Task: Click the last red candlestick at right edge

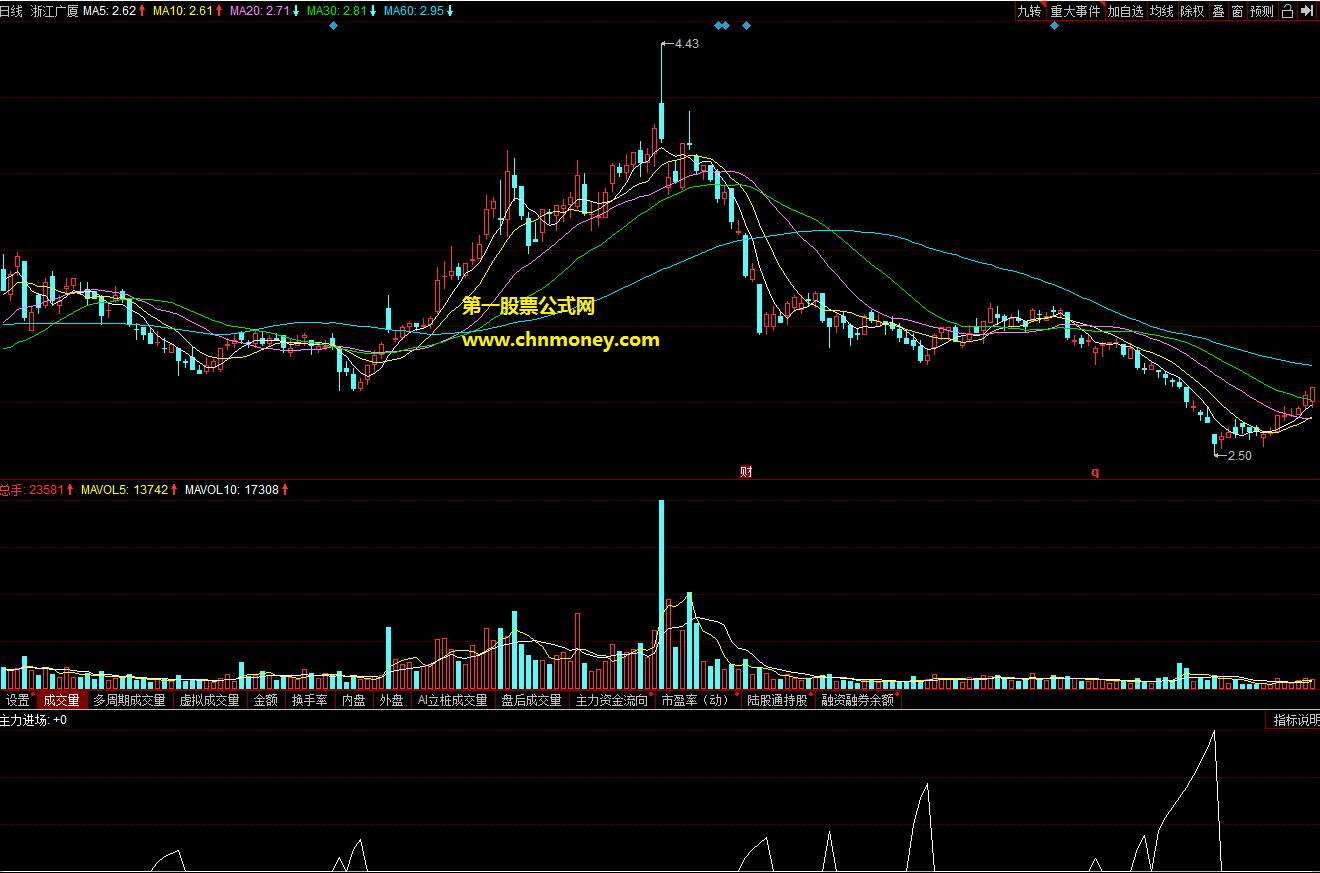Action: tap(1313, 396)
